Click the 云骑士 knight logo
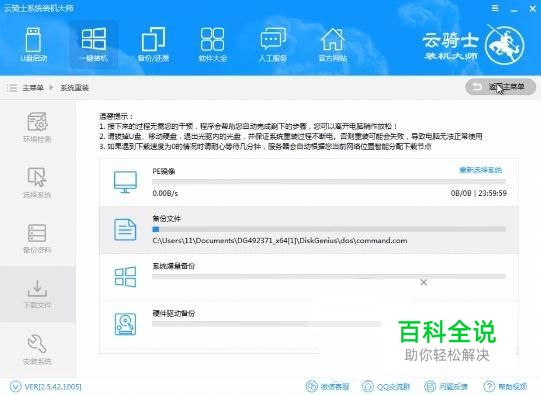Image resolution: width=541 pixels, height=395 pixels. (504, 46)
